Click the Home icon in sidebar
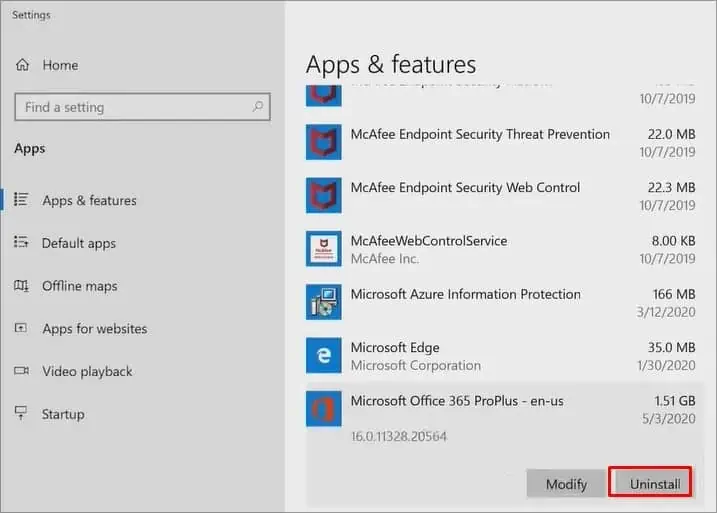 point(22,65)
